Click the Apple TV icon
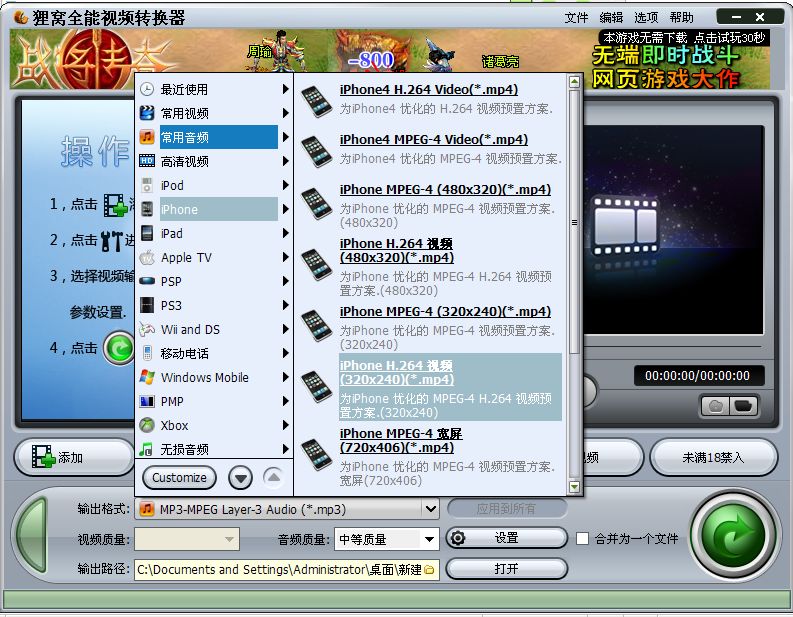This screenshot has height=617, width=793. click(x=147, y=257)
